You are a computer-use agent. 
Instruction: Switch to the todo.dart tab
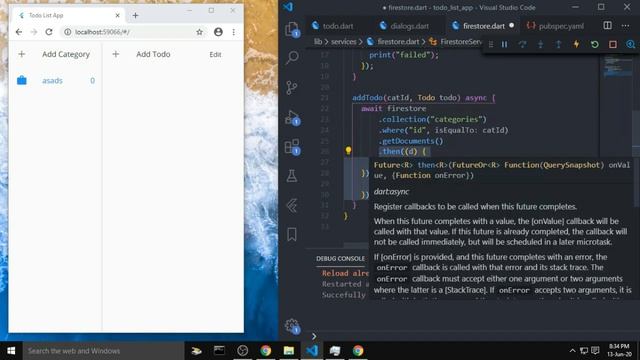[333, 26]
